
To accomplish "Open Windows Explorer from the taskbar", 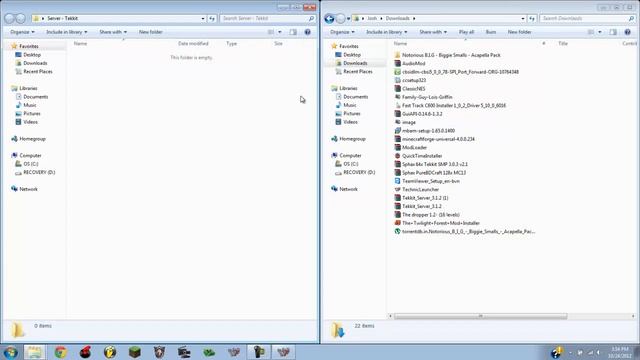I will (x=34, y=352).
